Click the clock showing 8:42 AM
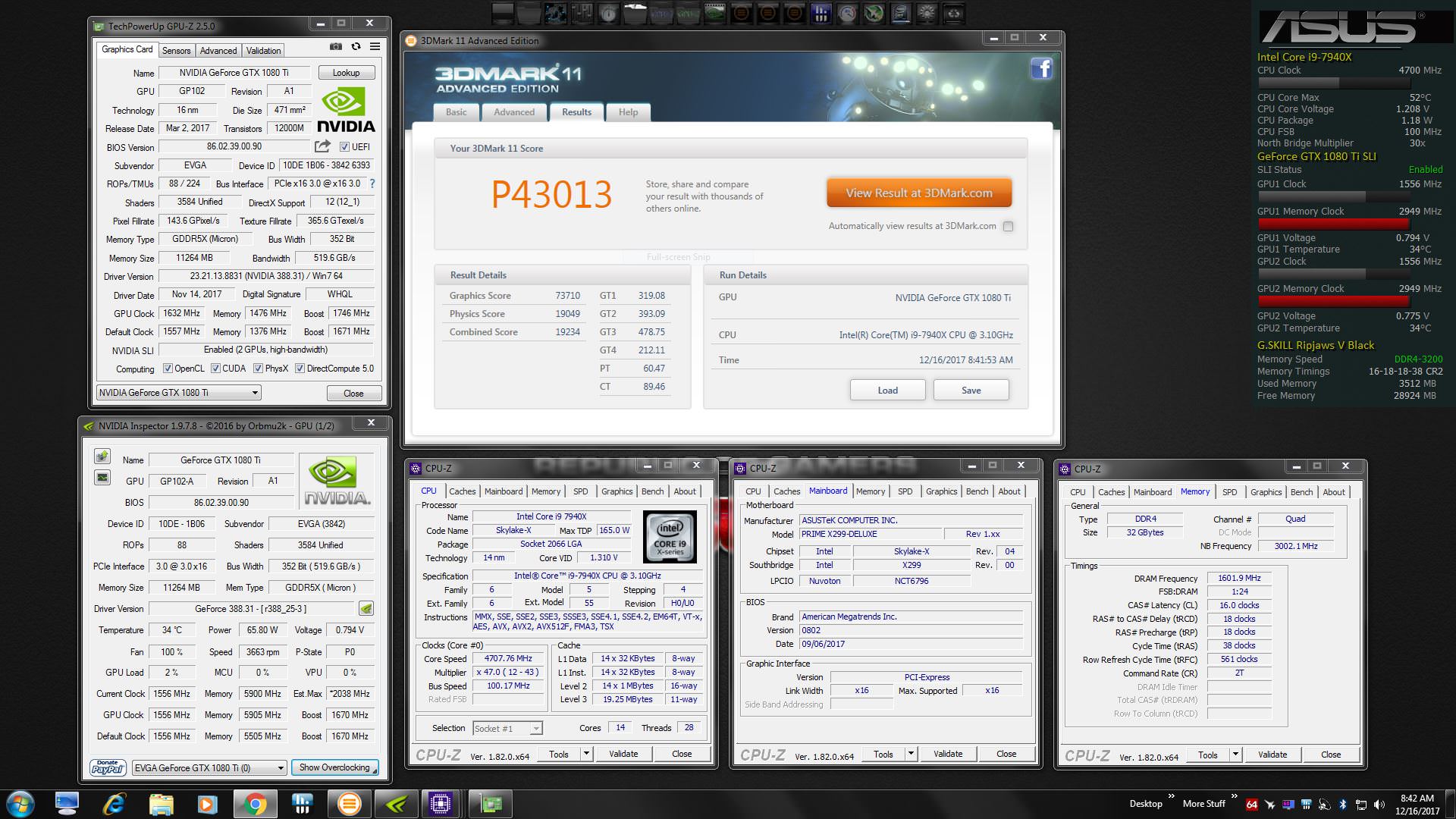1456x819 pixels. tap(1417, 798)
